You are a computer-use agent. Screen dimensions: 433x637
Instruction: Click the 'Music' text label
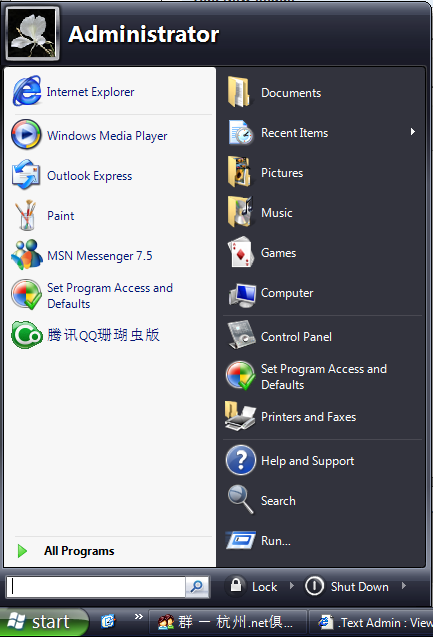[x=277, y=213]
